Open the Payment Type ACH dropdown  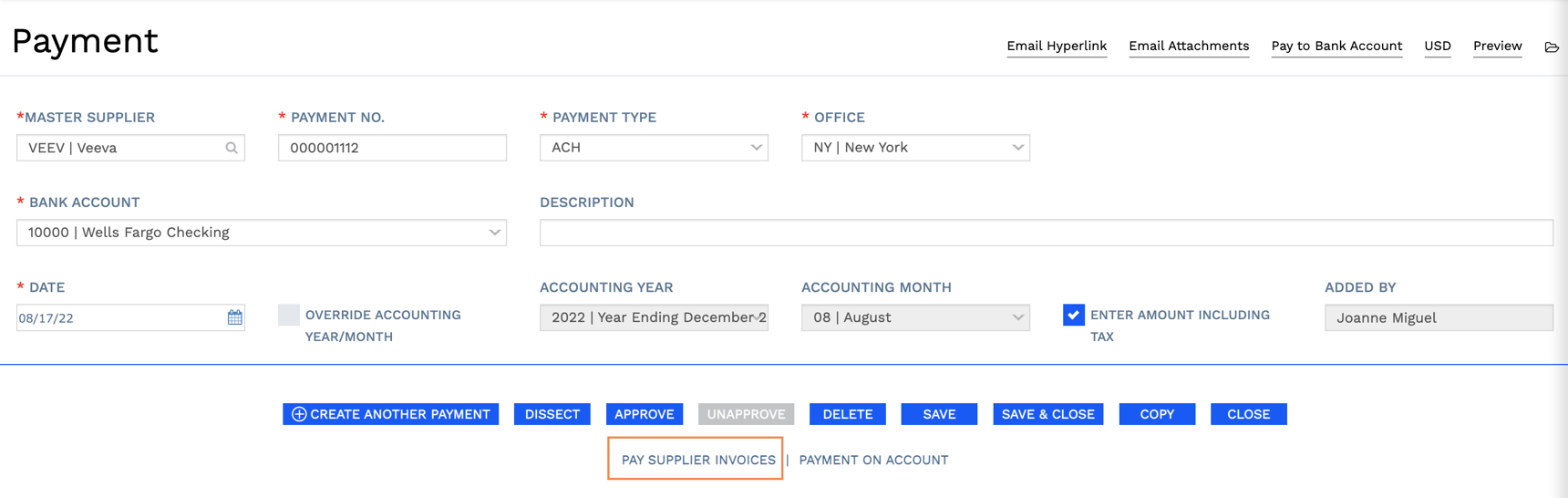coord(654,148)
